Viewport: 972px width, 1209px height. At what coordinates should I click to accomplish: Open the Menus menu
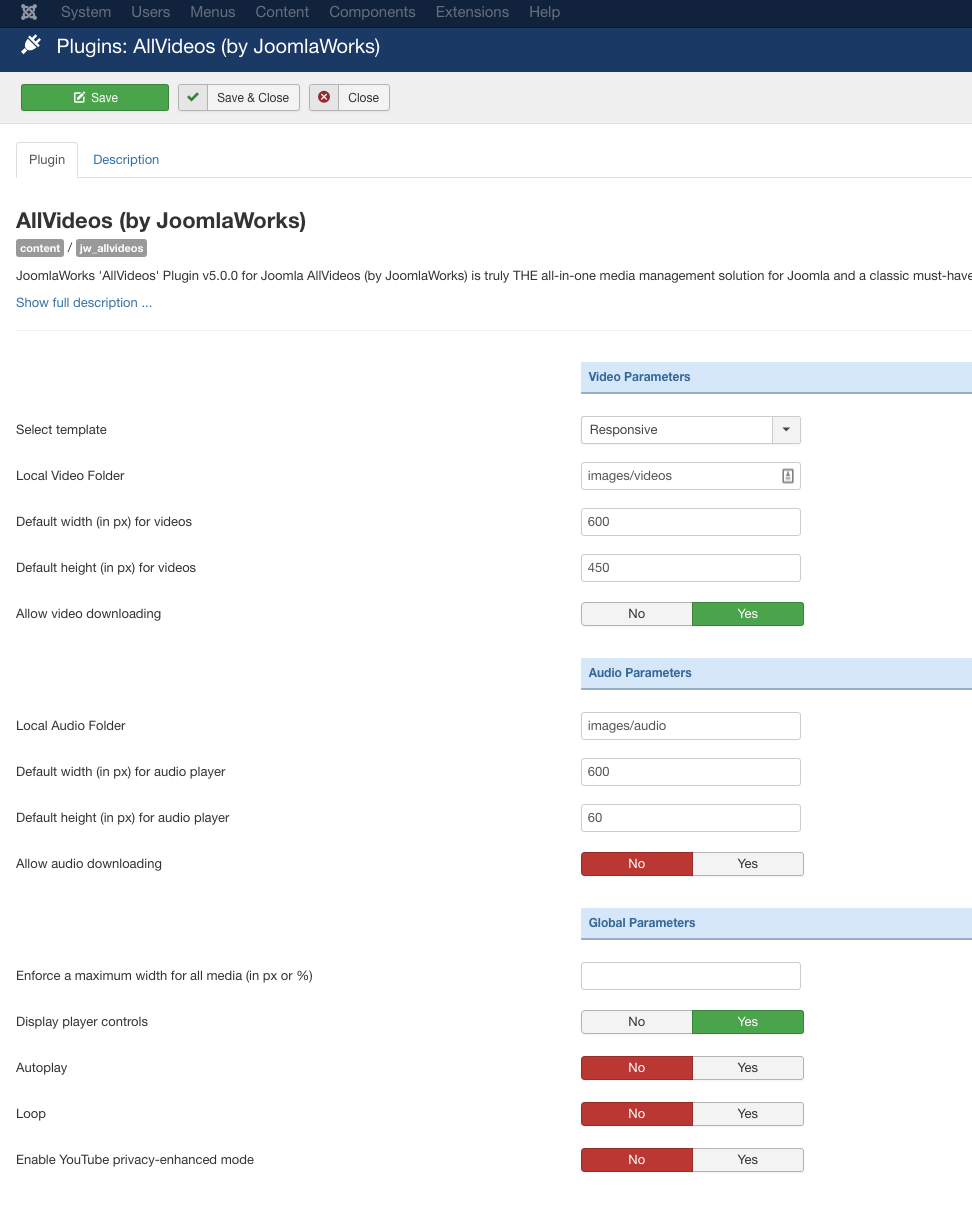pyautogui.click(x=213, y=12)
